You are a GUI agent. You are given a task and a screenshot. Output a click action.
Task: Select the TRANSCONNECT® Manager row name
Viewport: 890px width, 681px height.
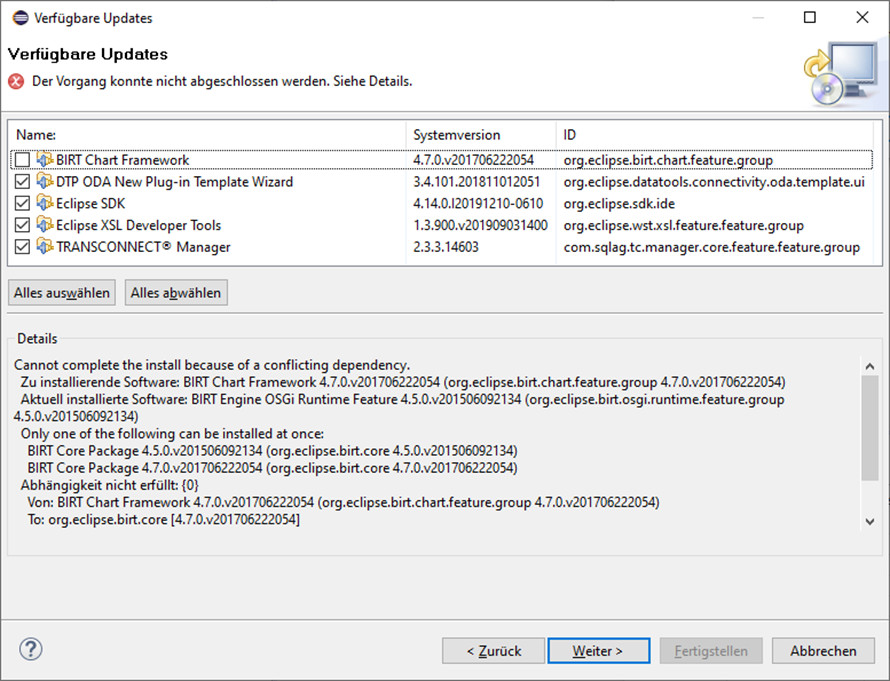tap(143, 247)
